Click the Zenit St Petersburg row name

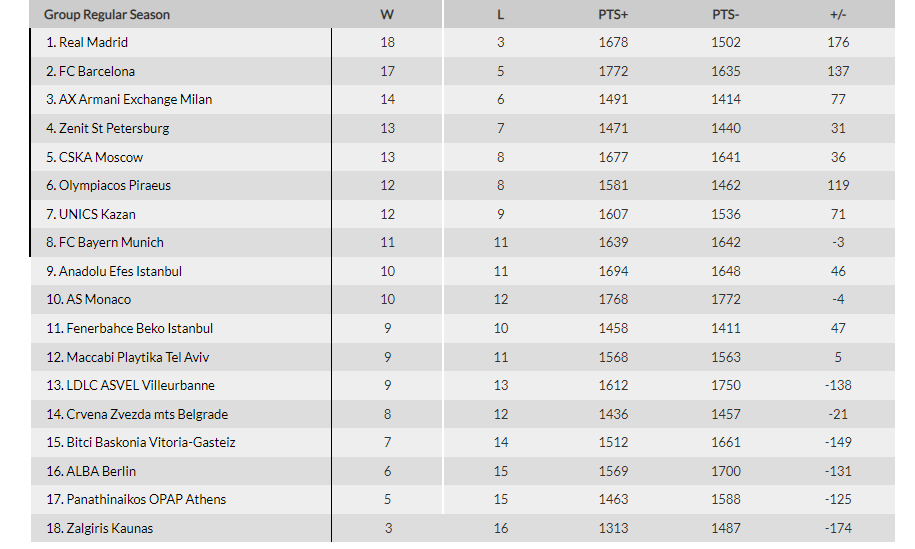click(x=114, y=128)
